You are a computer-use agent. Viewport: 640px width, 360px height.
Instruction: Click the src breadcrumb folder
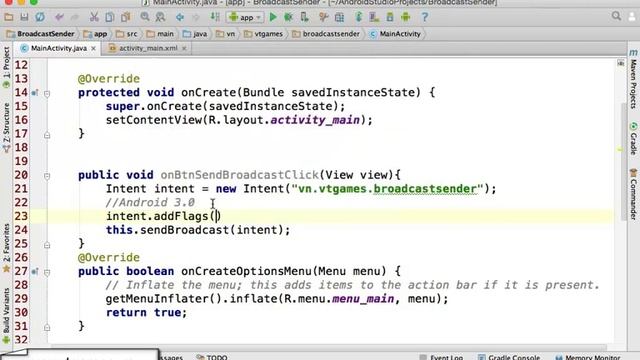(127, 34)
